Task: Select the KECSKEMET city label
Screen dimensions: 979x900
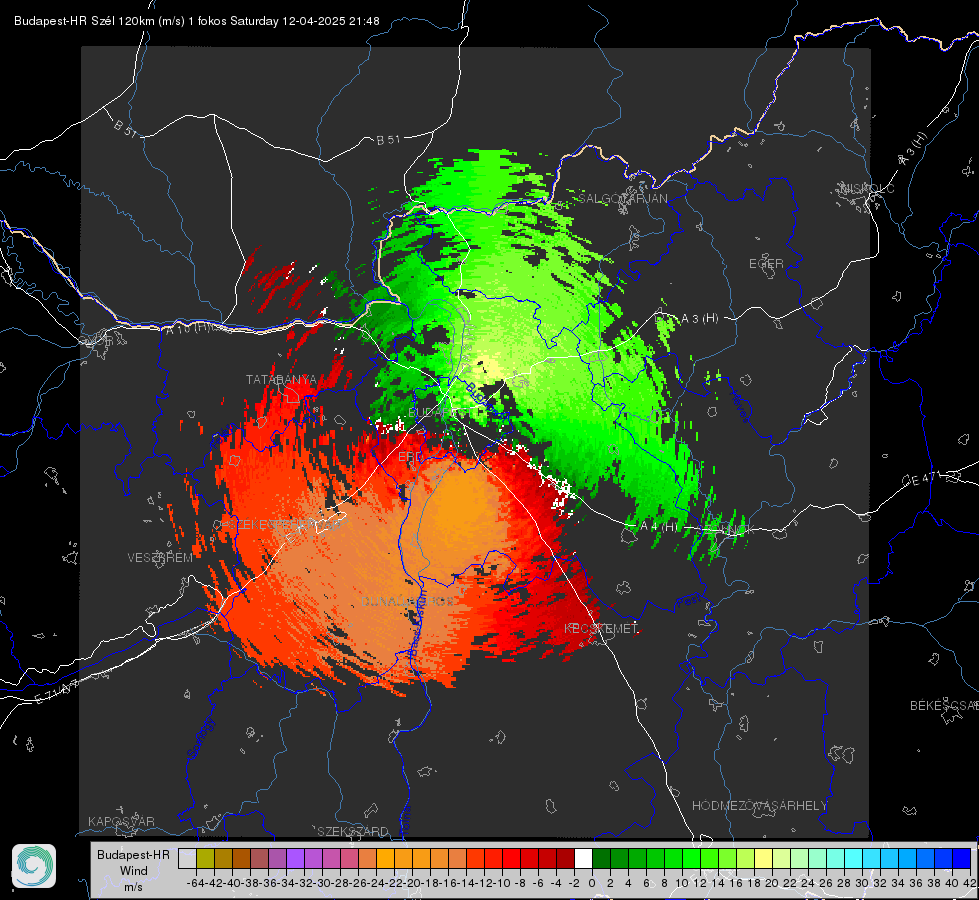Action: click(601, 628)
